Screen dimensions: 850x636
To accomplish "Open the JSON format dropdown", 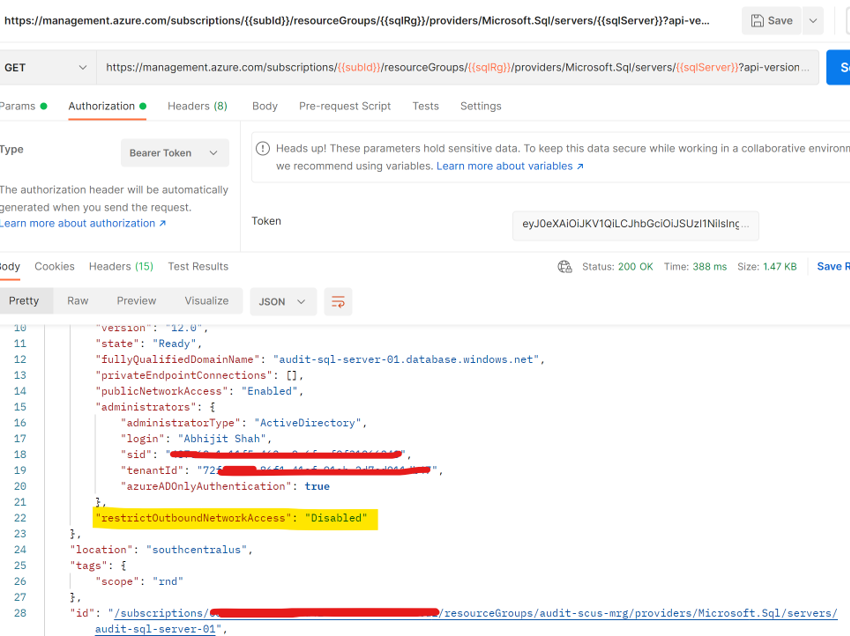I will tap(282, 301).
